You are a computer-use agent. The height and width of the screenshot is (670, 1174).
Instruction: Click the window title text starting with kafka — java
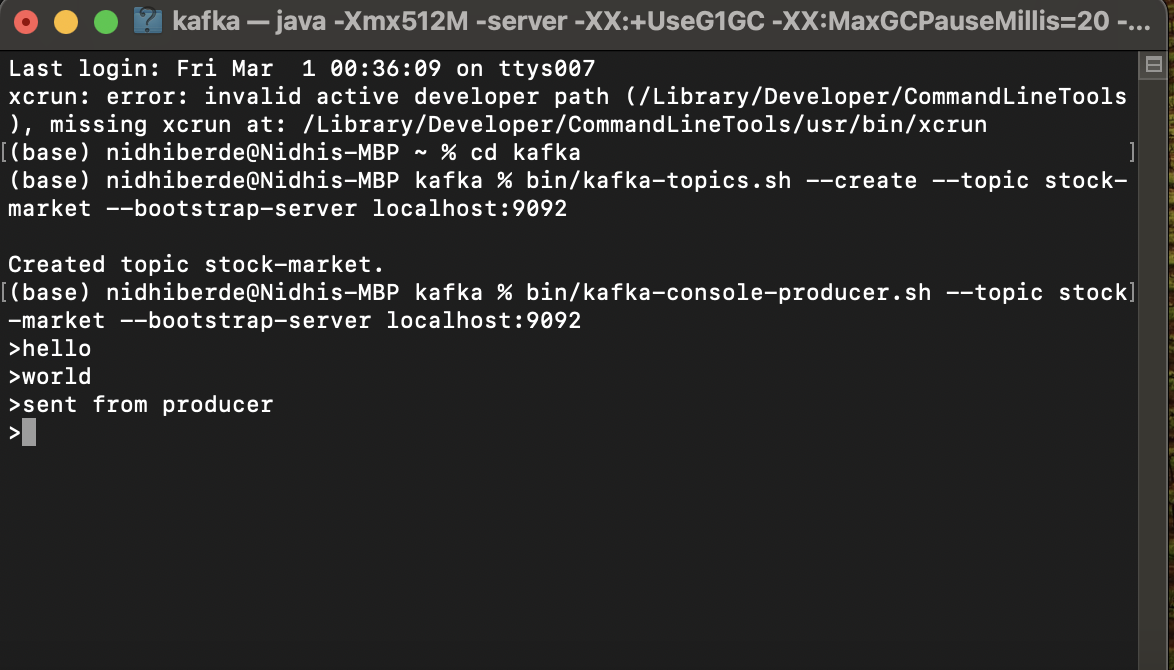(x=661, y=21)
